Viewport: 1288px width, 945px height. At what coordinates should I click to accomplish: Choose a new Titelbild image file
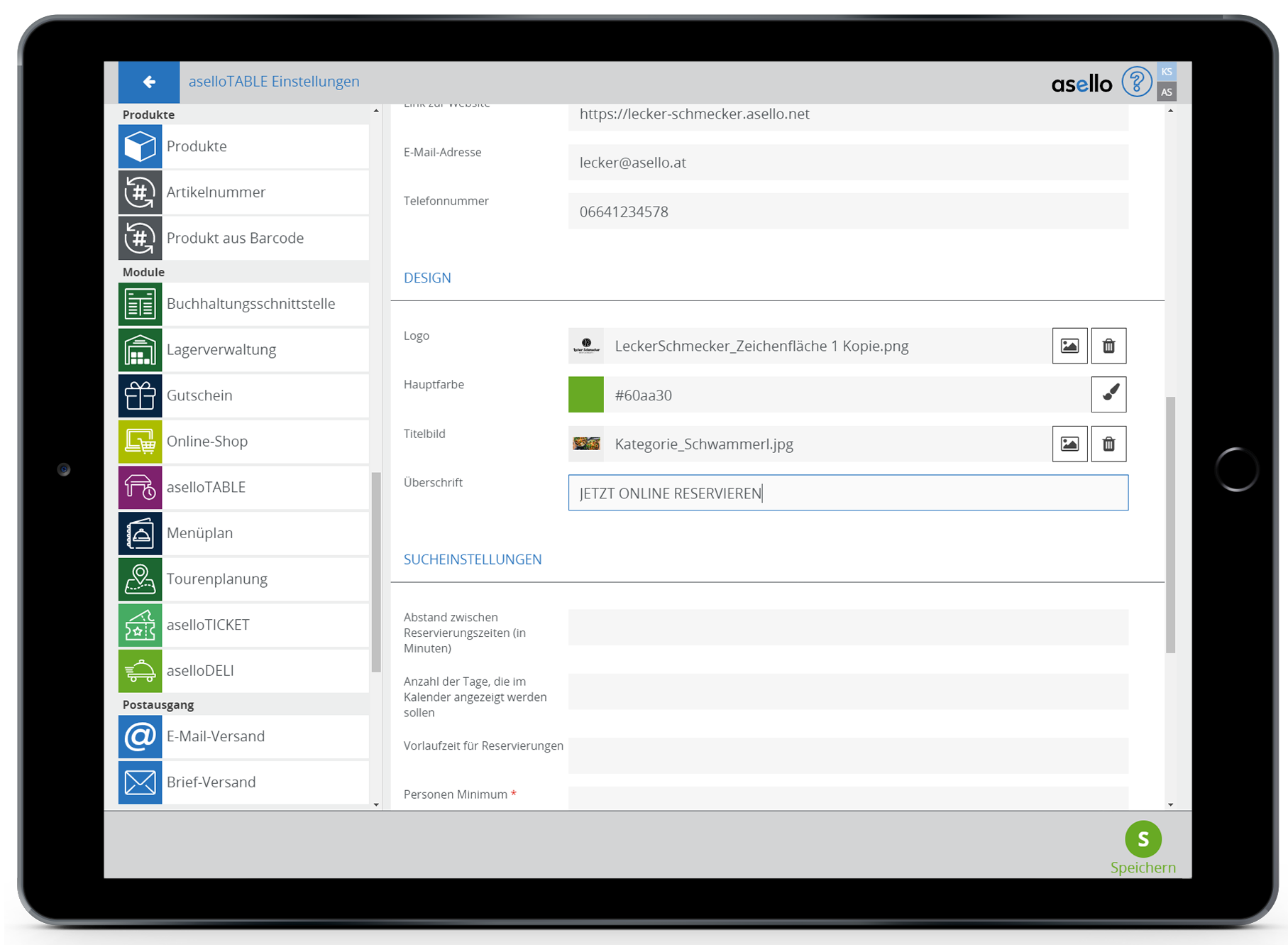click(1069, 444)
